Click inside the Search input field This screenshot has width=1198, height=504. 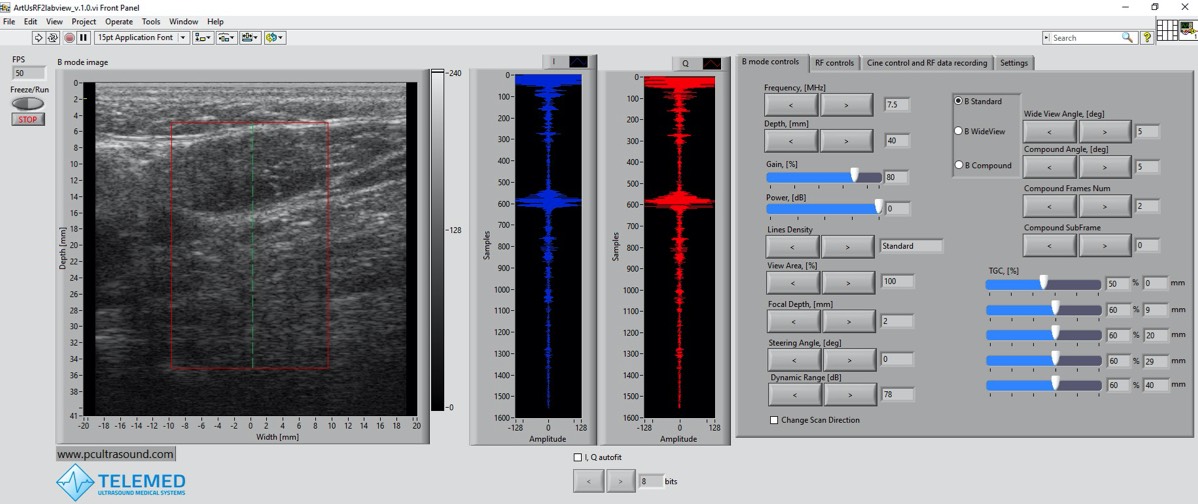pyautogui.click(x=1086, y=37)
